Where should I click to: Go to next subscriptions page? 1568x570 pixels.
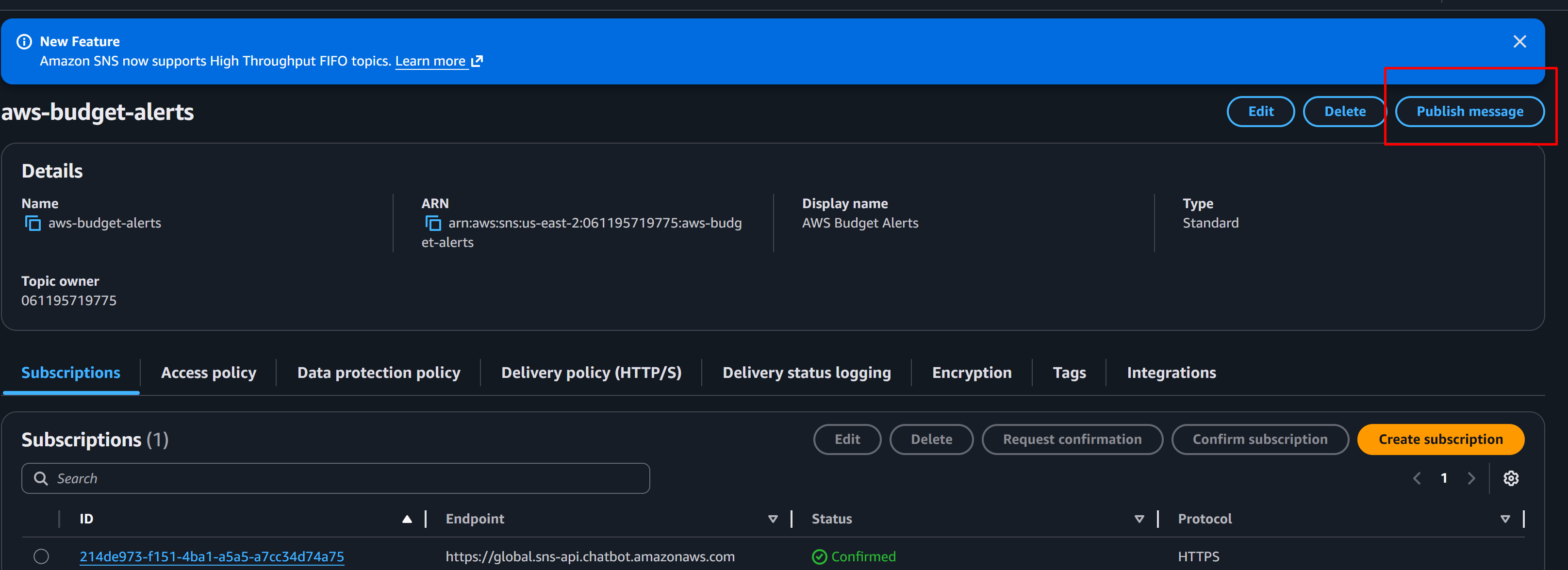tap(1471, 478)
